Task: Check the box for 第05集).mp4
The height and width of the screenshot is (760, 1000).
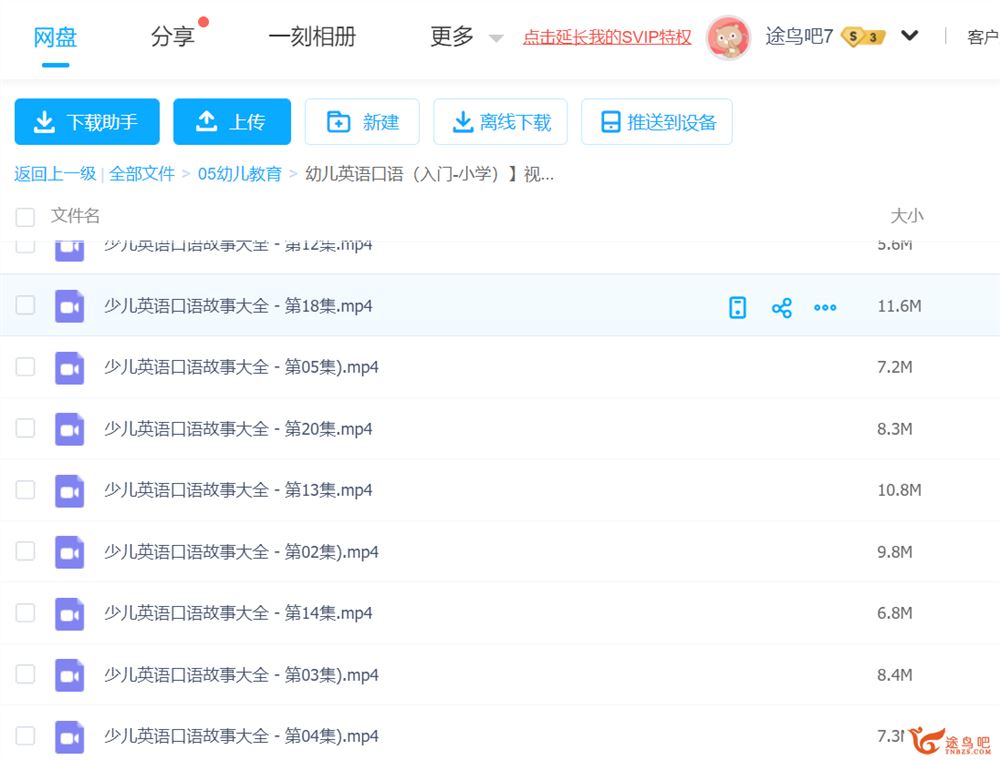Action: (x=25, y=367)
